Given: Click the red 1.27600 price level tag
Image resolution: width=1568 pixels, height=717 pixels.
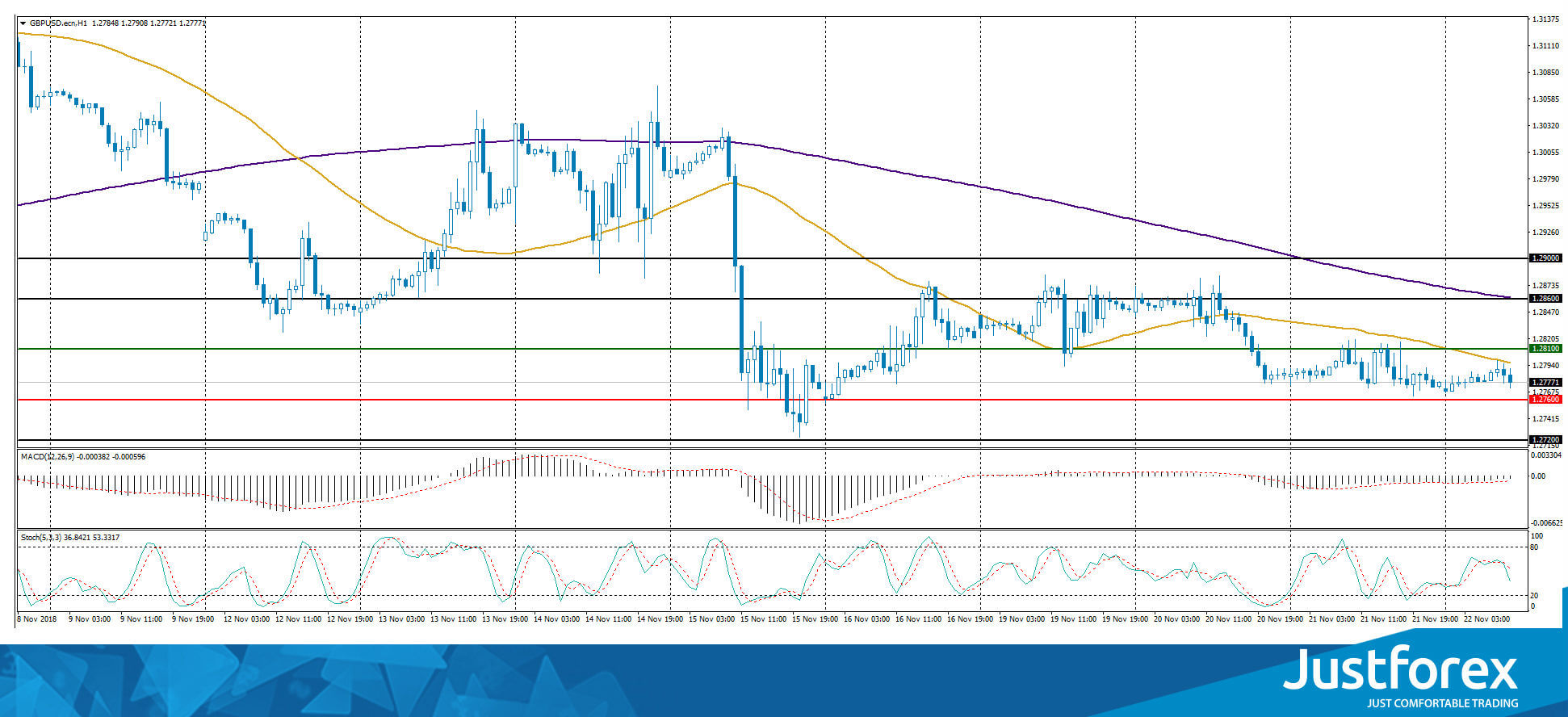Looking at the screenshot, I should [1545, 400].
